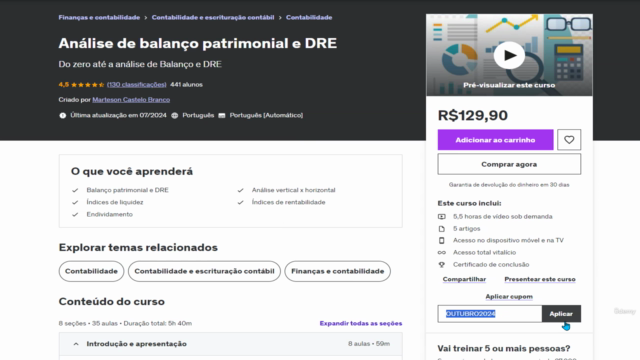The width and height of the screenshot is (640, 360).
Task: Click the articles document icon
Action: (442, 229)
